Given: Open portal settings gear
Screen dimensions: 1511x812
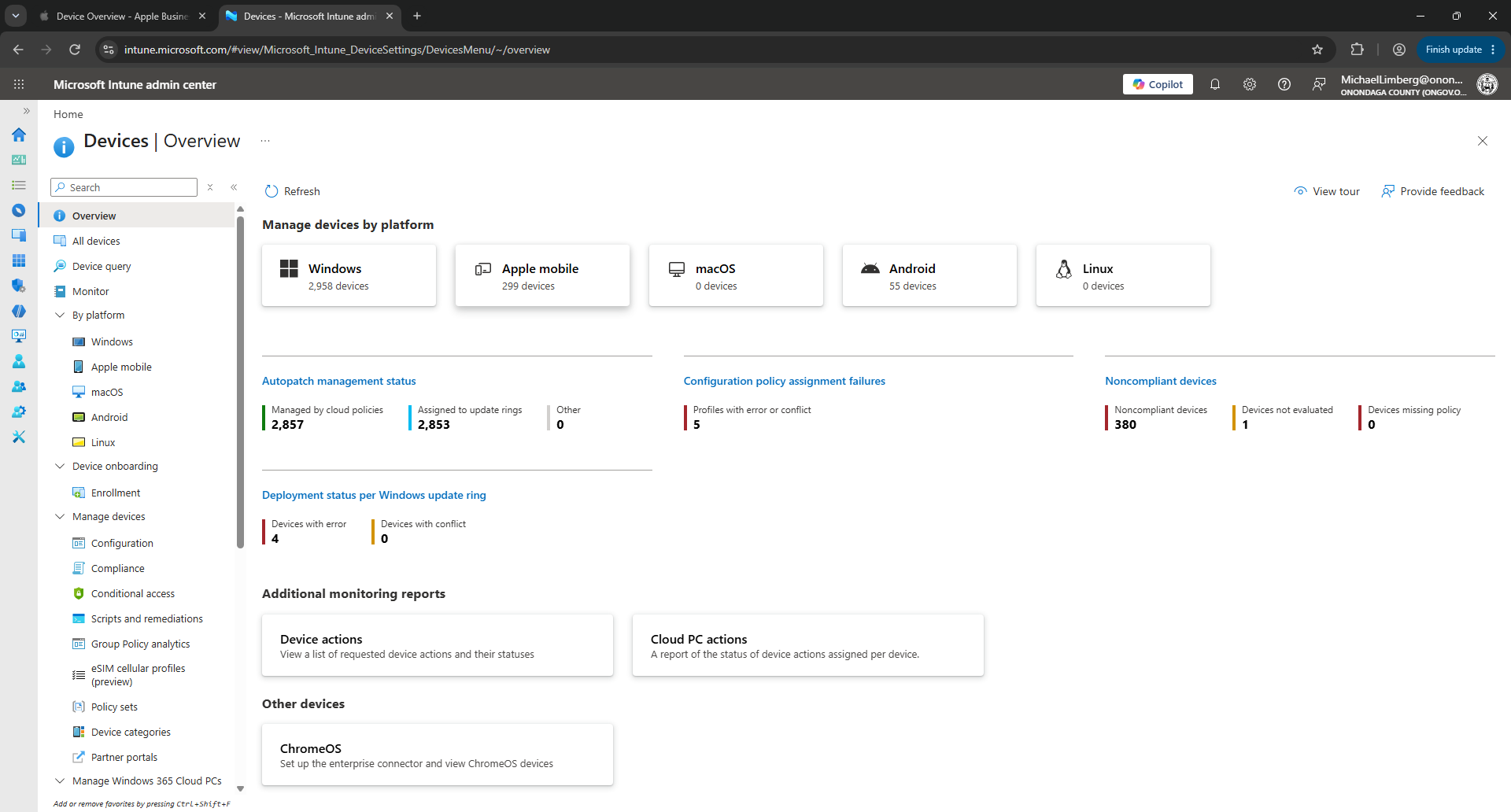Looking at the screenshot, I should (1250, 84).
